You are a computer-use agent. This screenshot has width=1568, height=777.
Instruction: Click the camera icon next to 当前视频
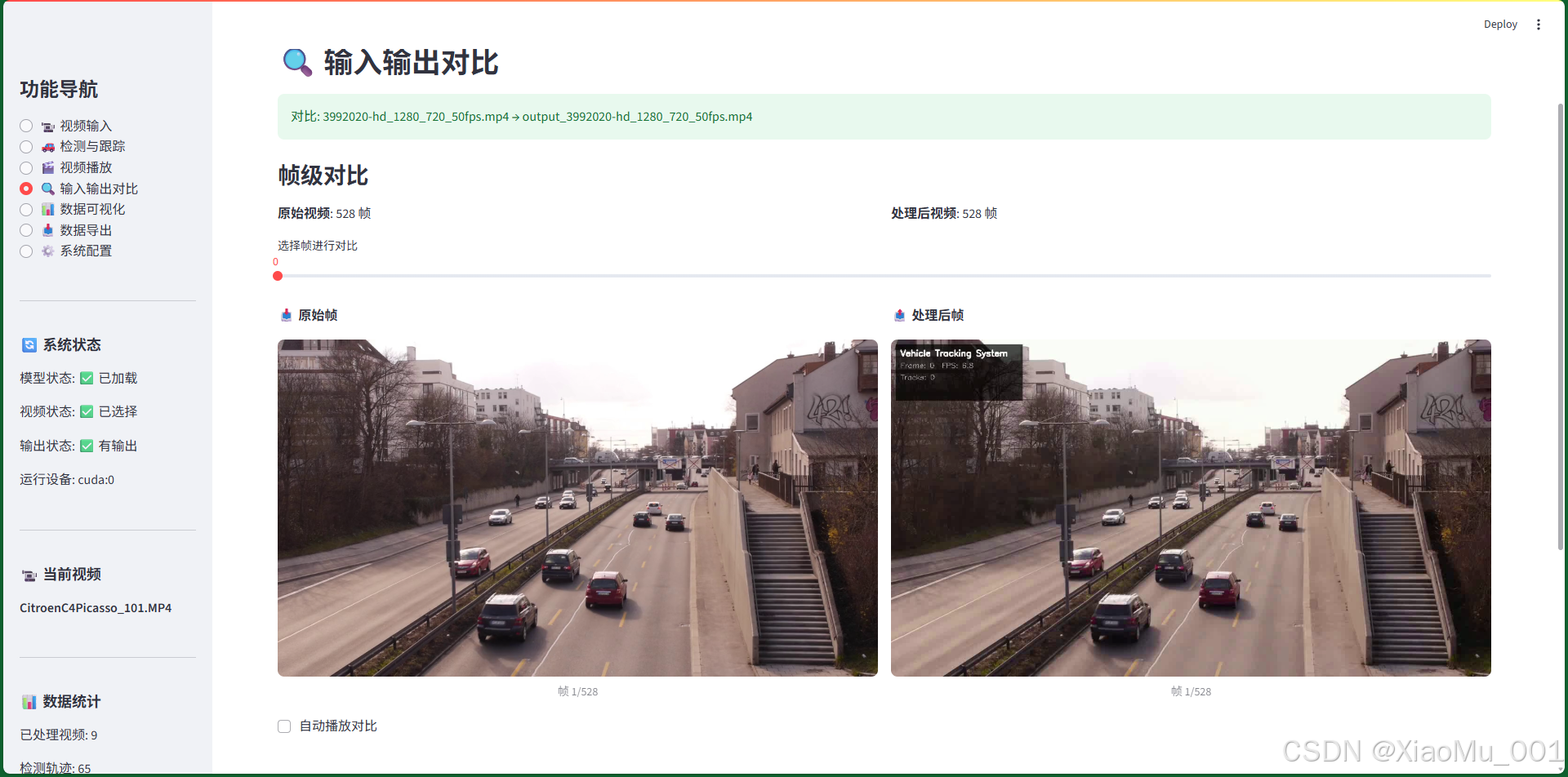[x=29, y=575]
